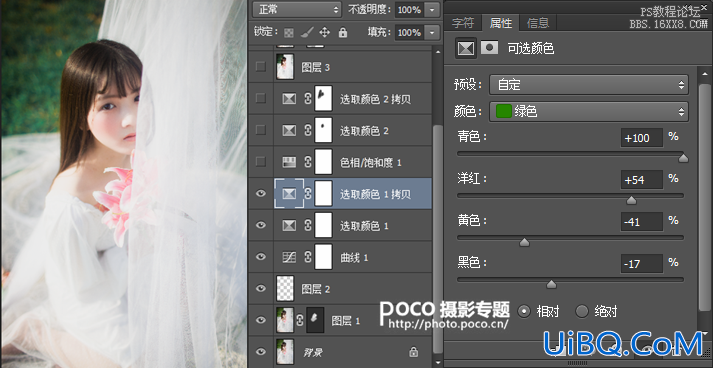Select the selective color adjustment icon in Properties
713x368 pixels.
[466, 48]
